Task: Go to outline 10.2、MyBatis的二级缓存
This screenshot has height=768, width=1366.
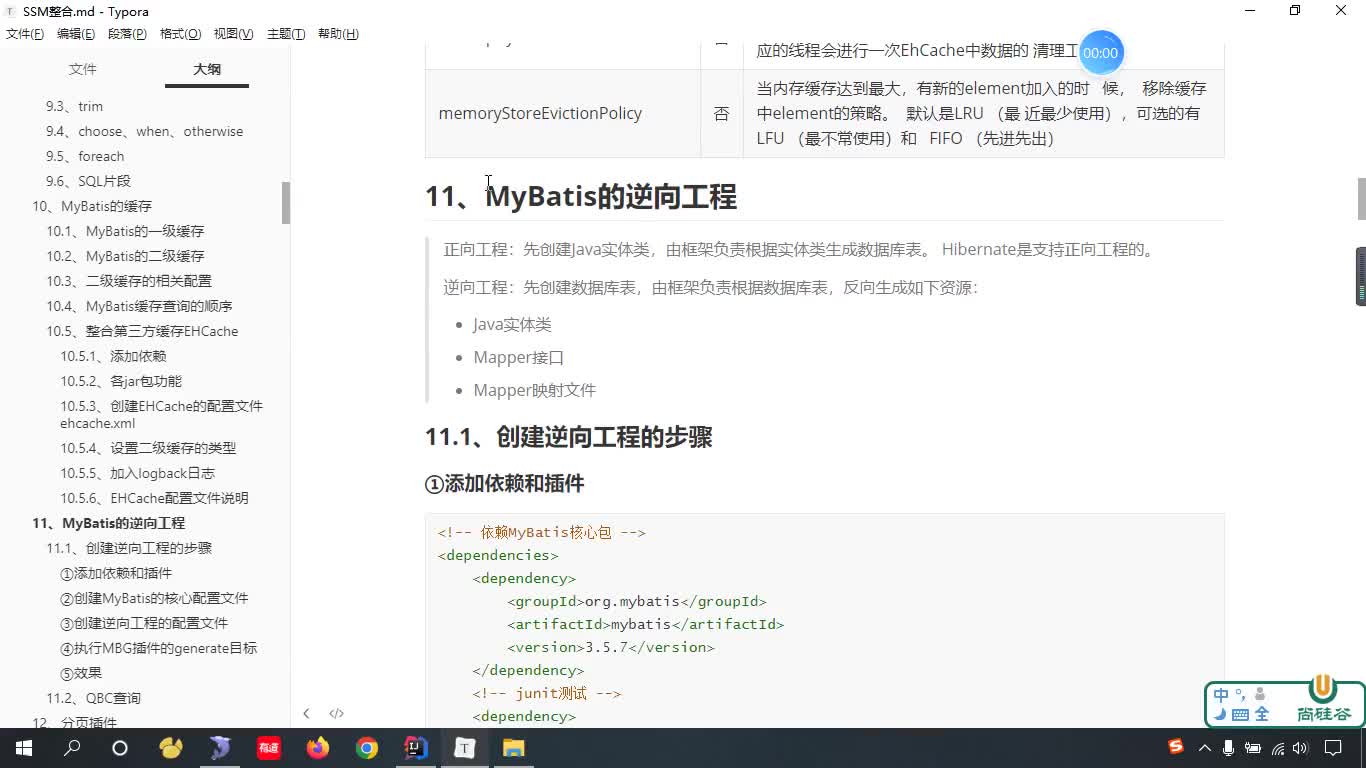Action: pyautogui.click(x=125, y=256)
